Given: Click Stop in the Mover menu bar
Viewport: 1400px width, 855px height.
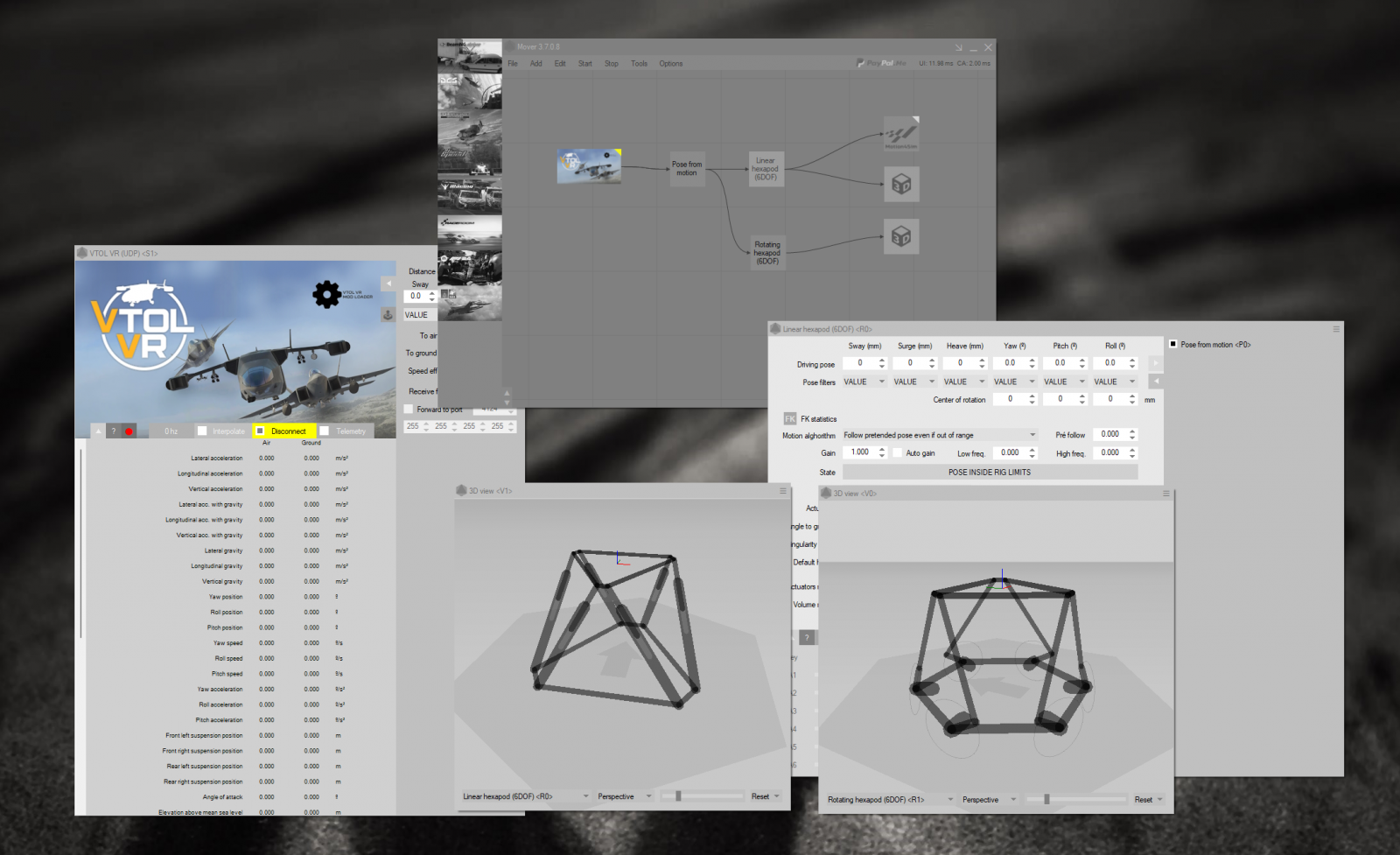Looking at the screenshot, I should 612,63.
